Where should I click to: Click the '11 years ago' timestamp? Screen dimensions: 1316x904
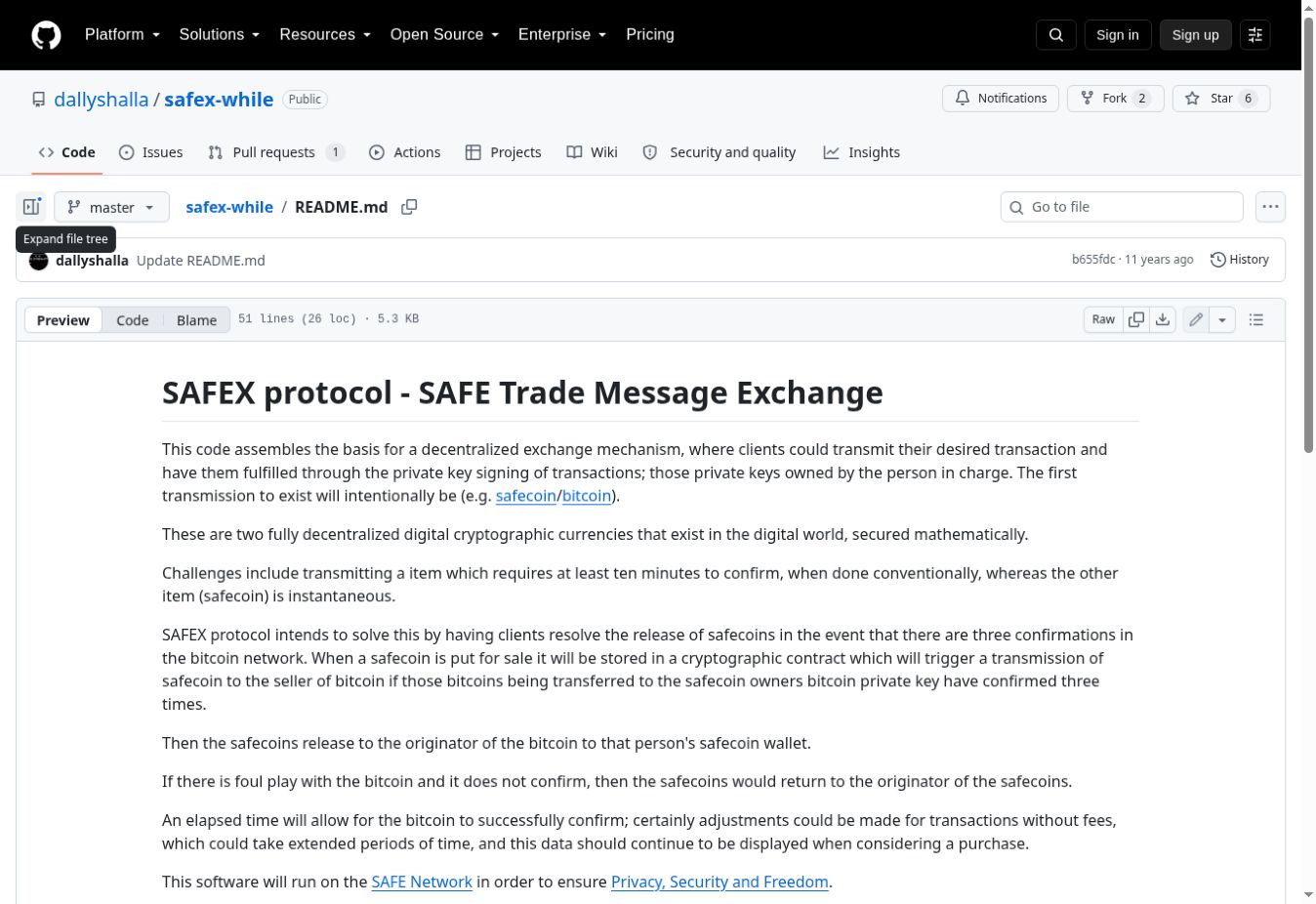(1159, 260)
